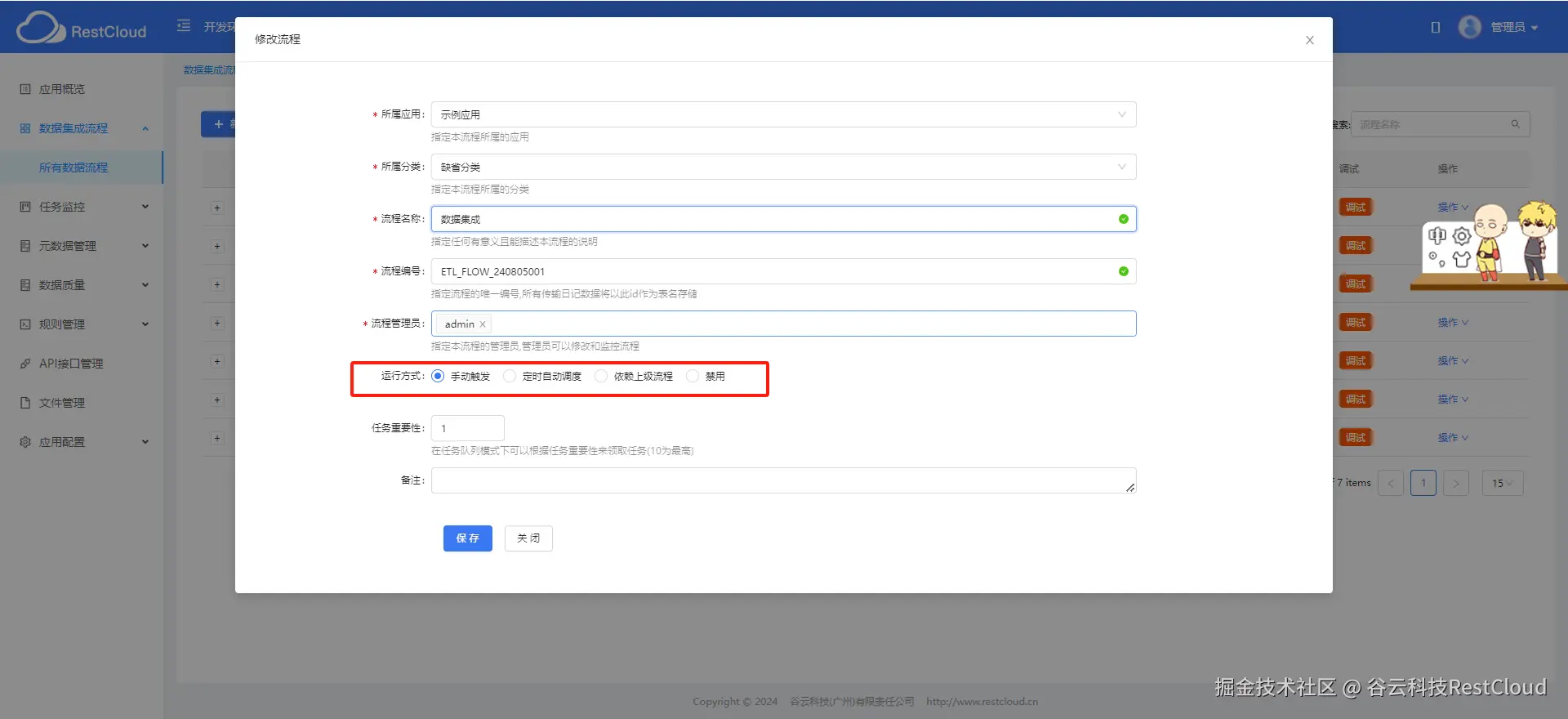Click the blue add button behind dialog
Image resolution: width=1568 pixels, height=719 pixels.
click(218, 124)
